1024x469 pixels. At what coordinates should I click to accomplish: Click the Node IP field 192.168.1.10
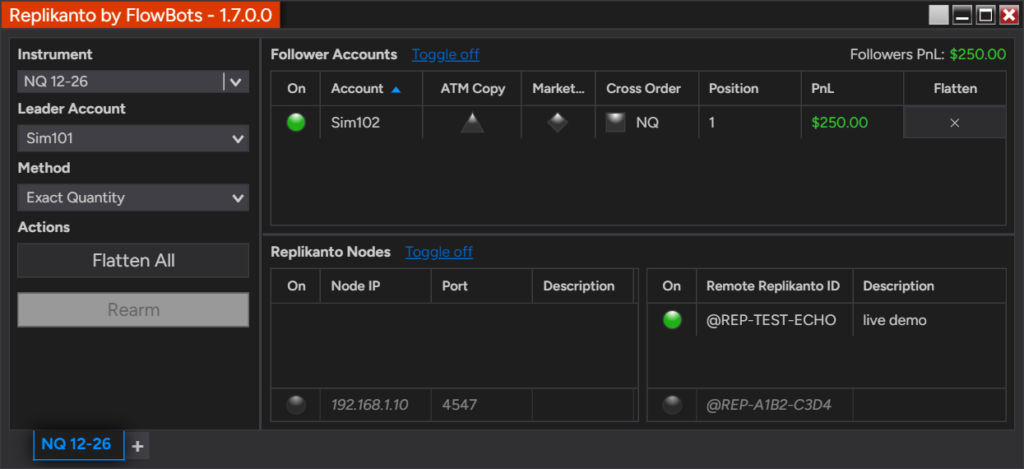376,405
